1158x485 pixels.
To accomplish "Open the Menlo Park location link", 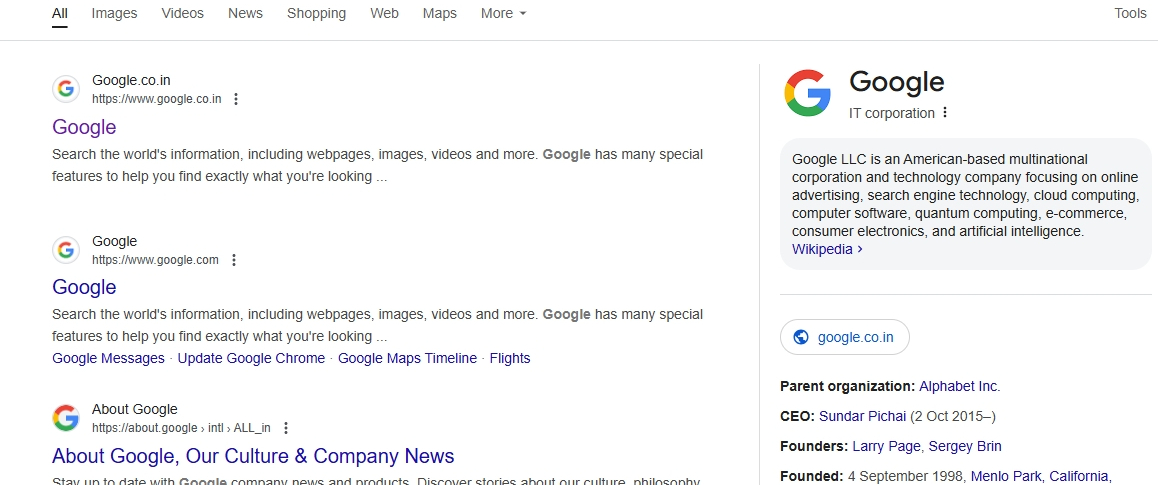I will point(1004,476).
